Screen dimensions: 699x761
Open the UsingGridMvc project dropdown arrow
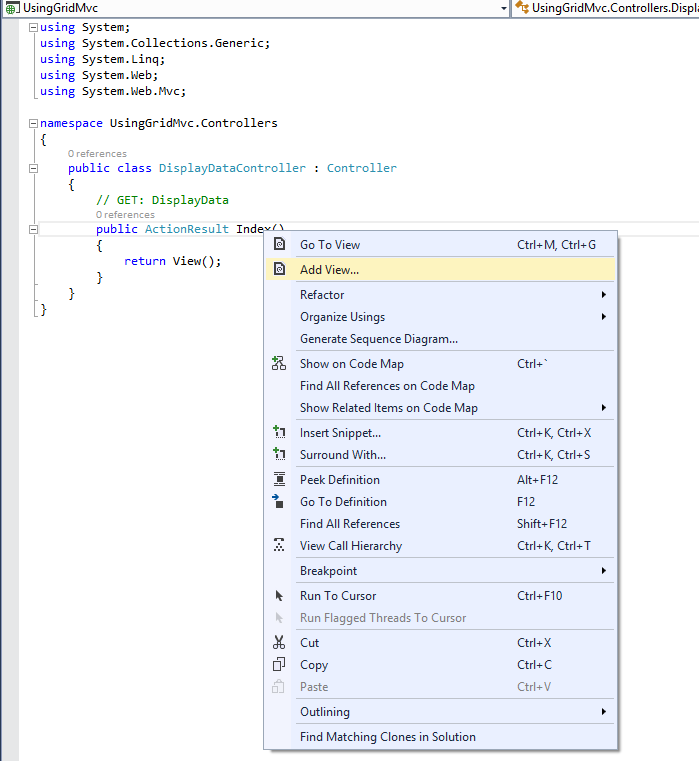pyautogui.click(x=503, y=8)
